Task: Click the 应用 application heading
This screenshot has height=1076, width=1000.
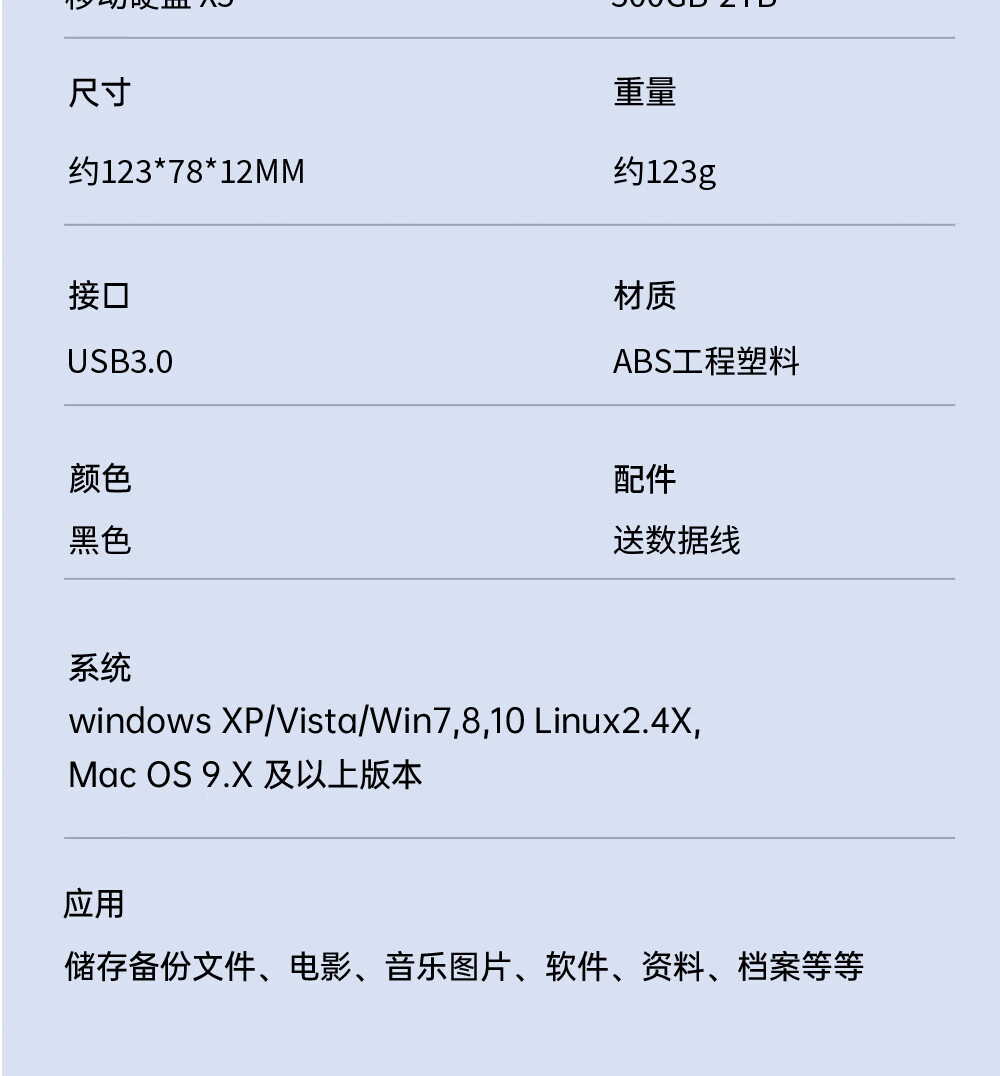Action: pyautogui.click(x=94, y=904)
